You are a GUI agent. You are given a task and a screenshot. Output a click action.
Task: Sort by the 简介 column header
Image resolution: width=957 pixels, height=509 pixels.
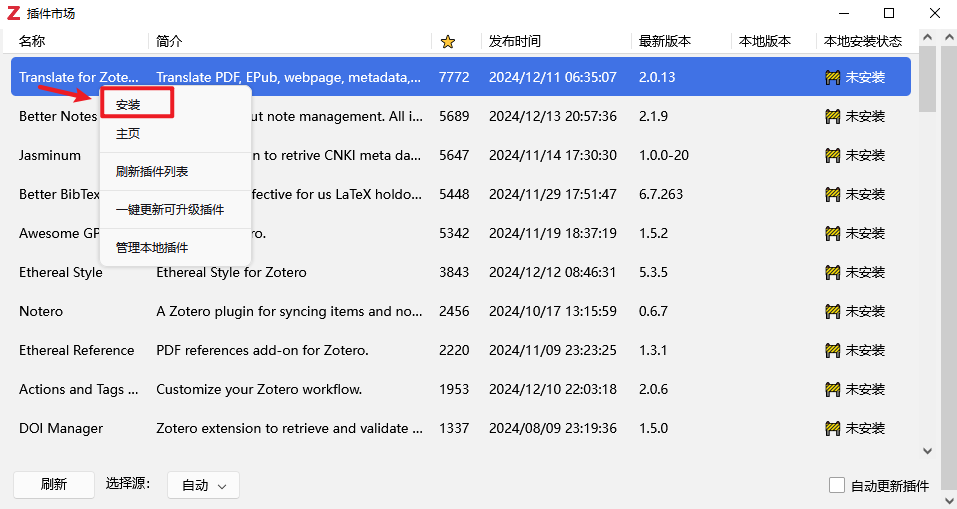[169, 41]
